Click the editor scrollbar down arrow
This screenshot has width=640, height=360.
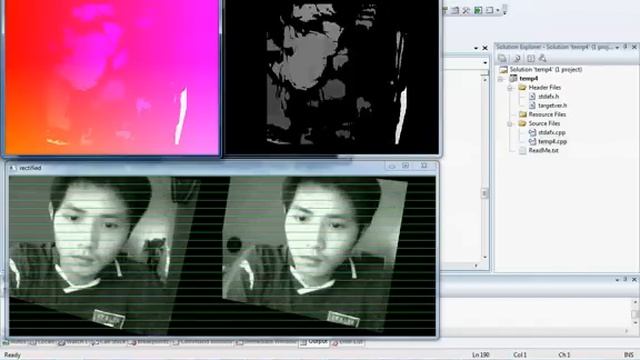tap(485, 257)
